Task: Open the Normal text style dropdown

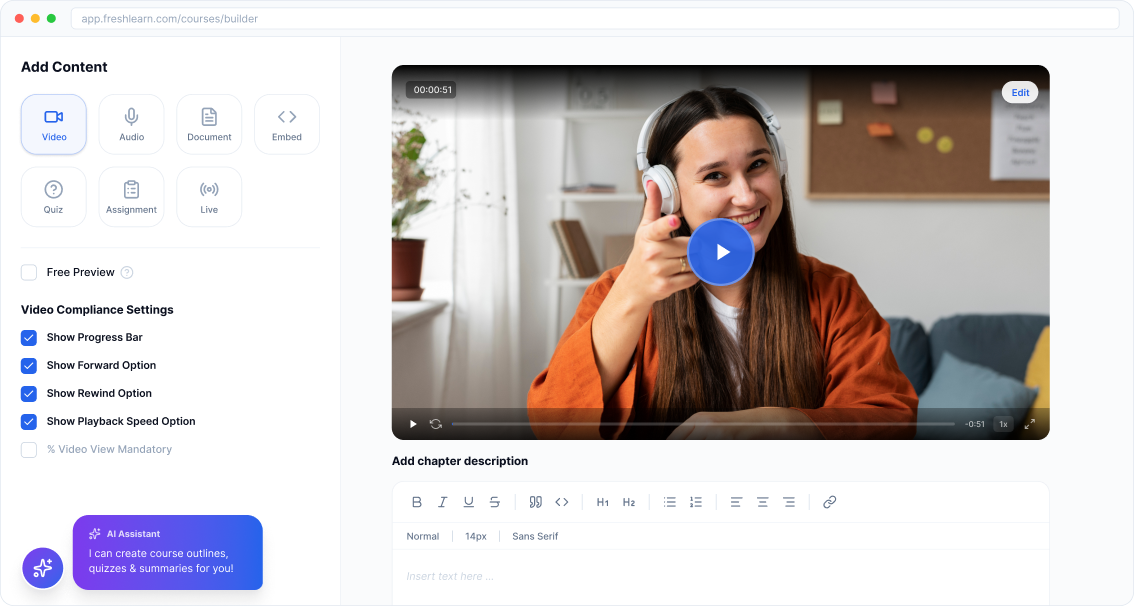Action: (422, 536)
